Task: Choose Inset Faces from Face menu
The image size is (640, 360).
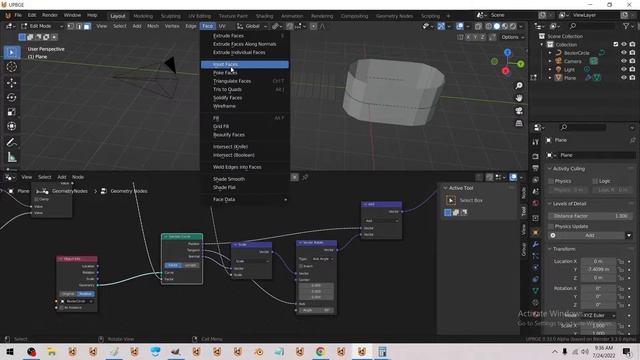Action: (x=244, y=64)
